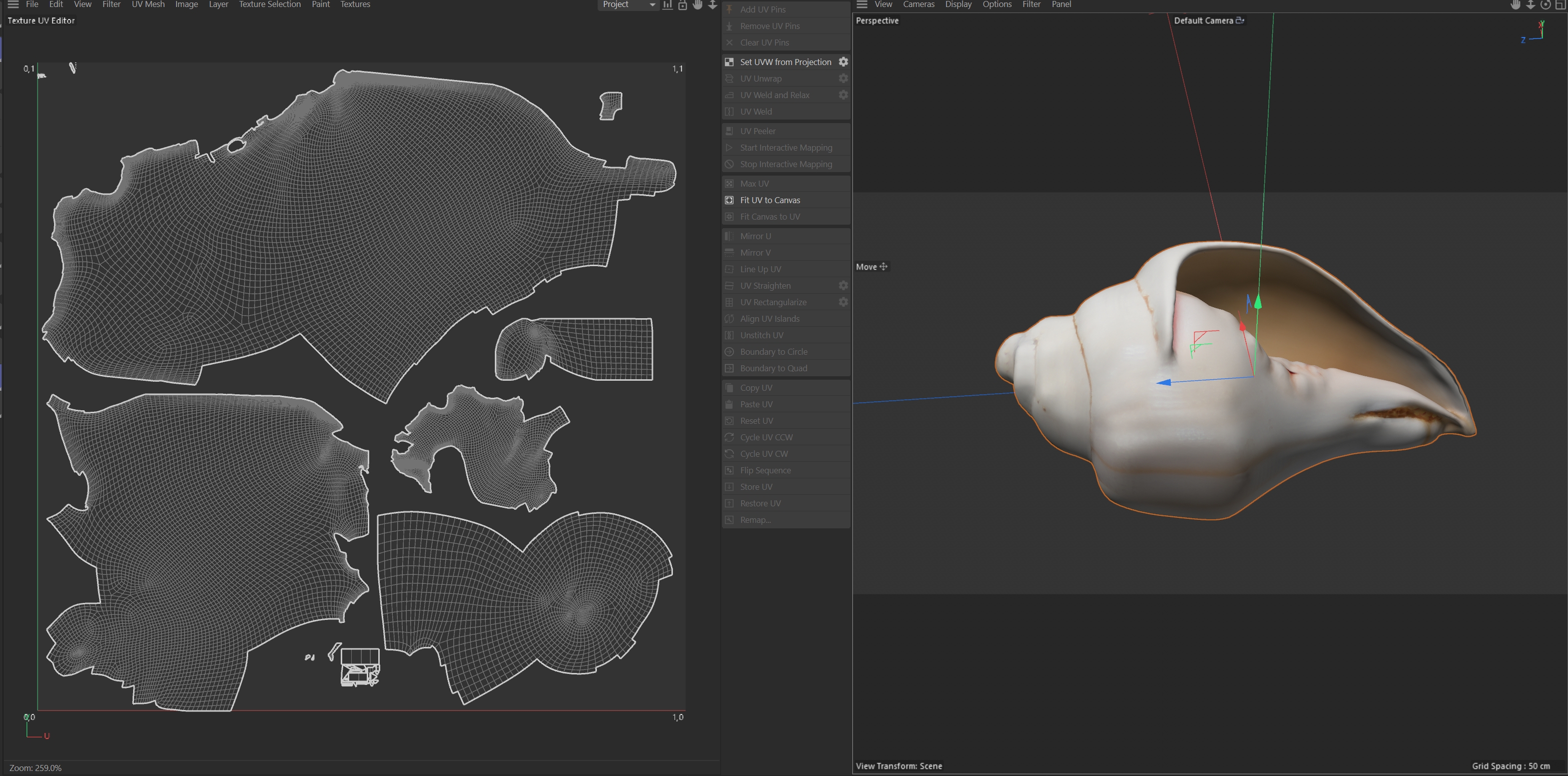Viewport: 1568px width, 776px height.
Task: Click the UV editor pan hand icon
Action: pyautogui.click(x=697, y=5)
